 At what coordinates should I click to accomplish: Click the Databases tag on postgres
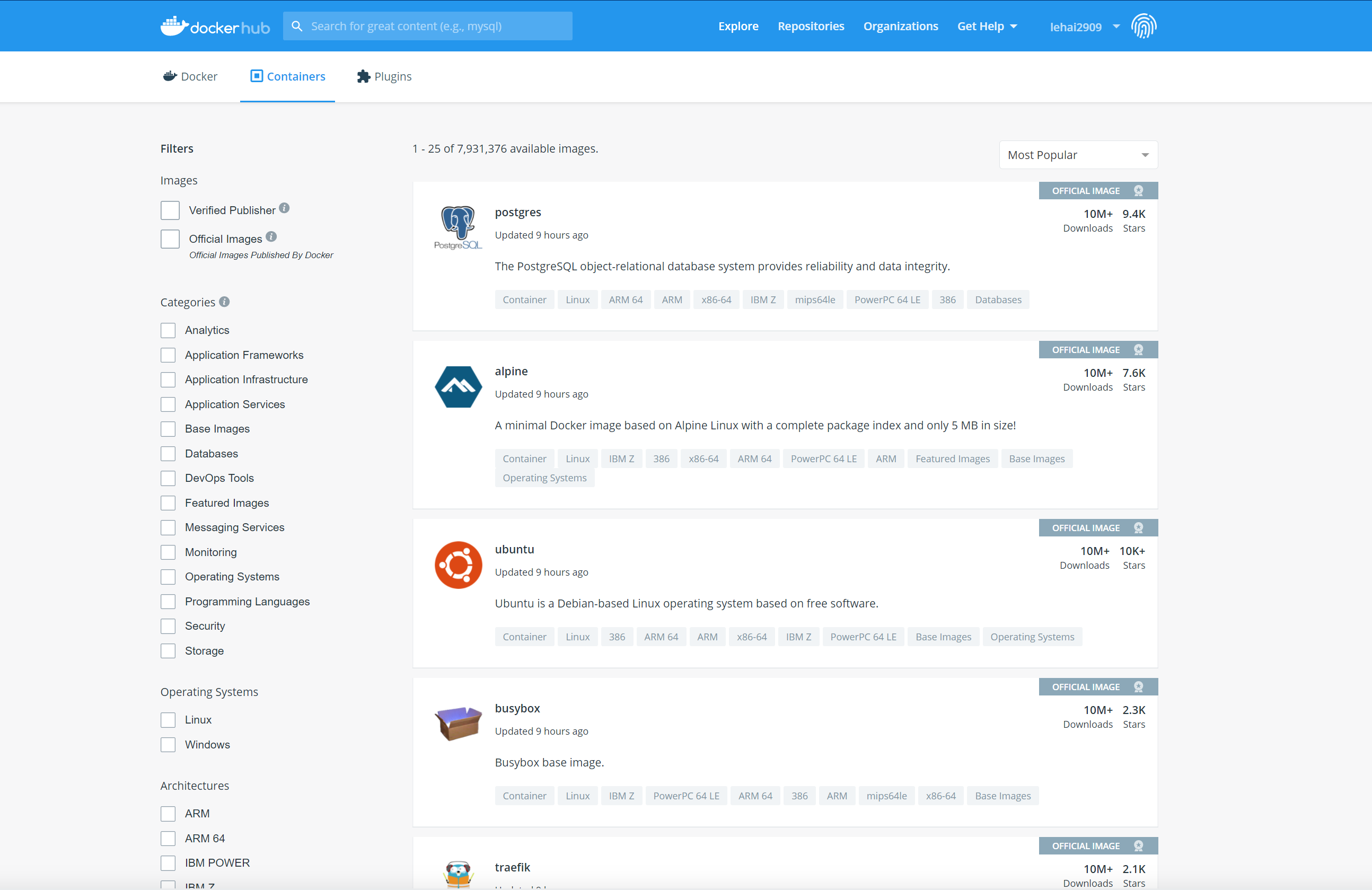pyautogui.click(x=998, y=299)
